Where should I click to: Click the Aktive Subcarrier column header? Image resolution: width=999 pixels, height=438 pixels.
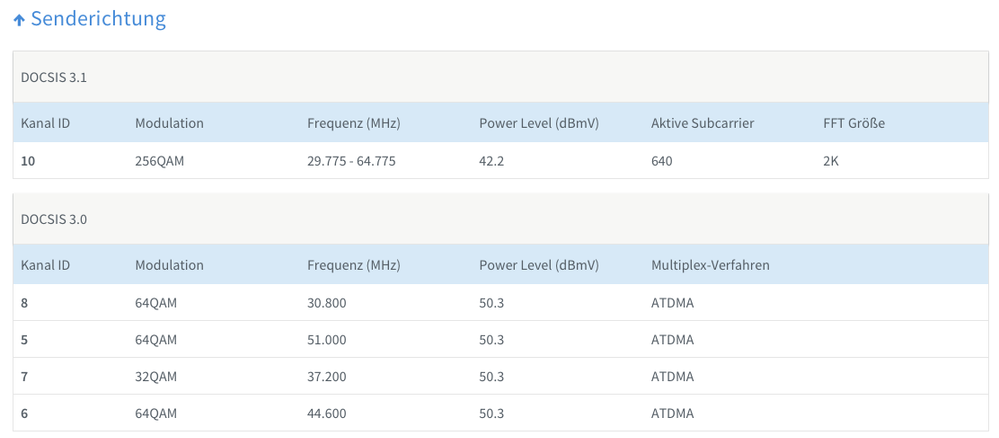click(x=702, y=123)
